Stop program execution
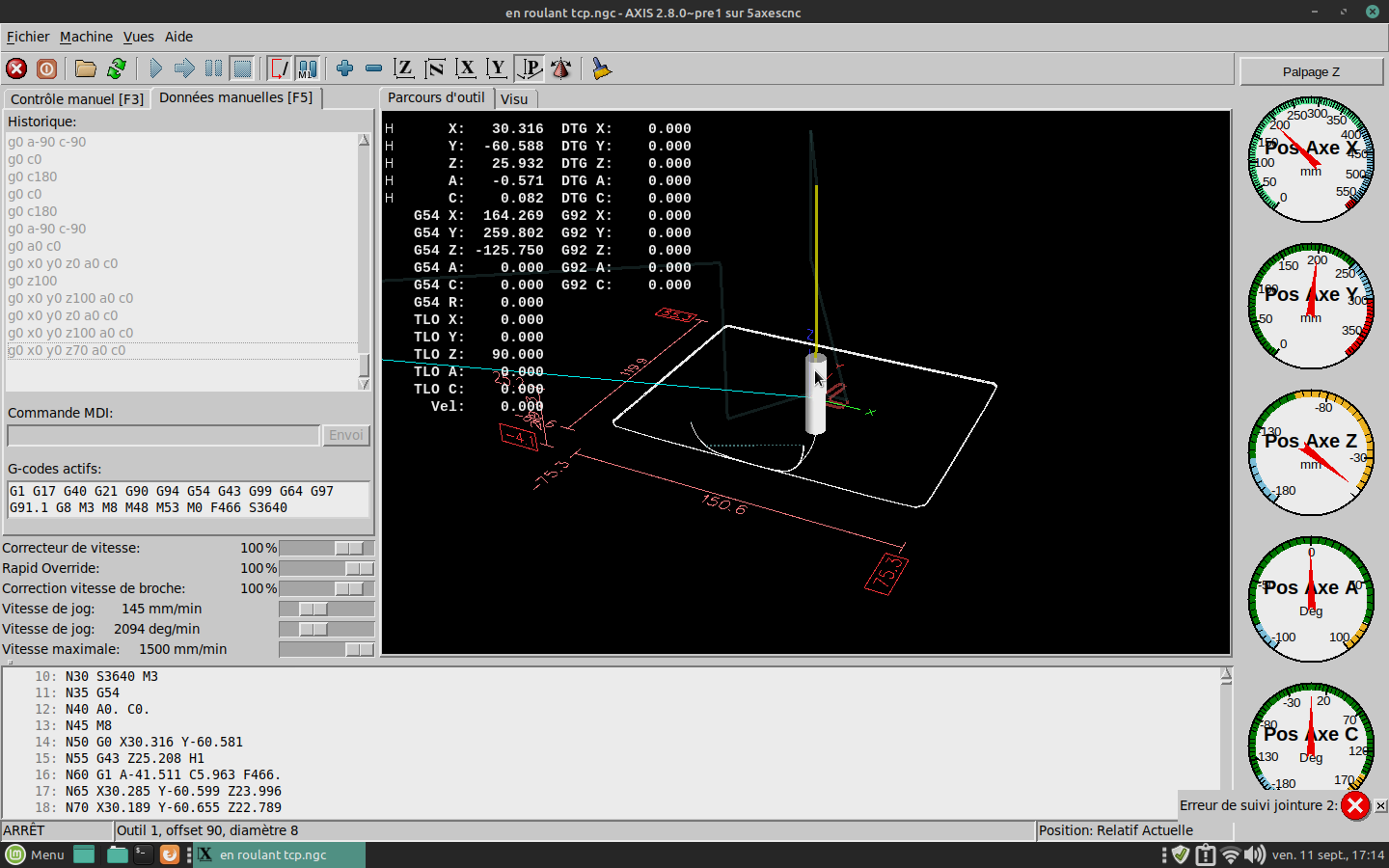The height and width of the screenshot is (868, 1389). [x=242, y=68]
